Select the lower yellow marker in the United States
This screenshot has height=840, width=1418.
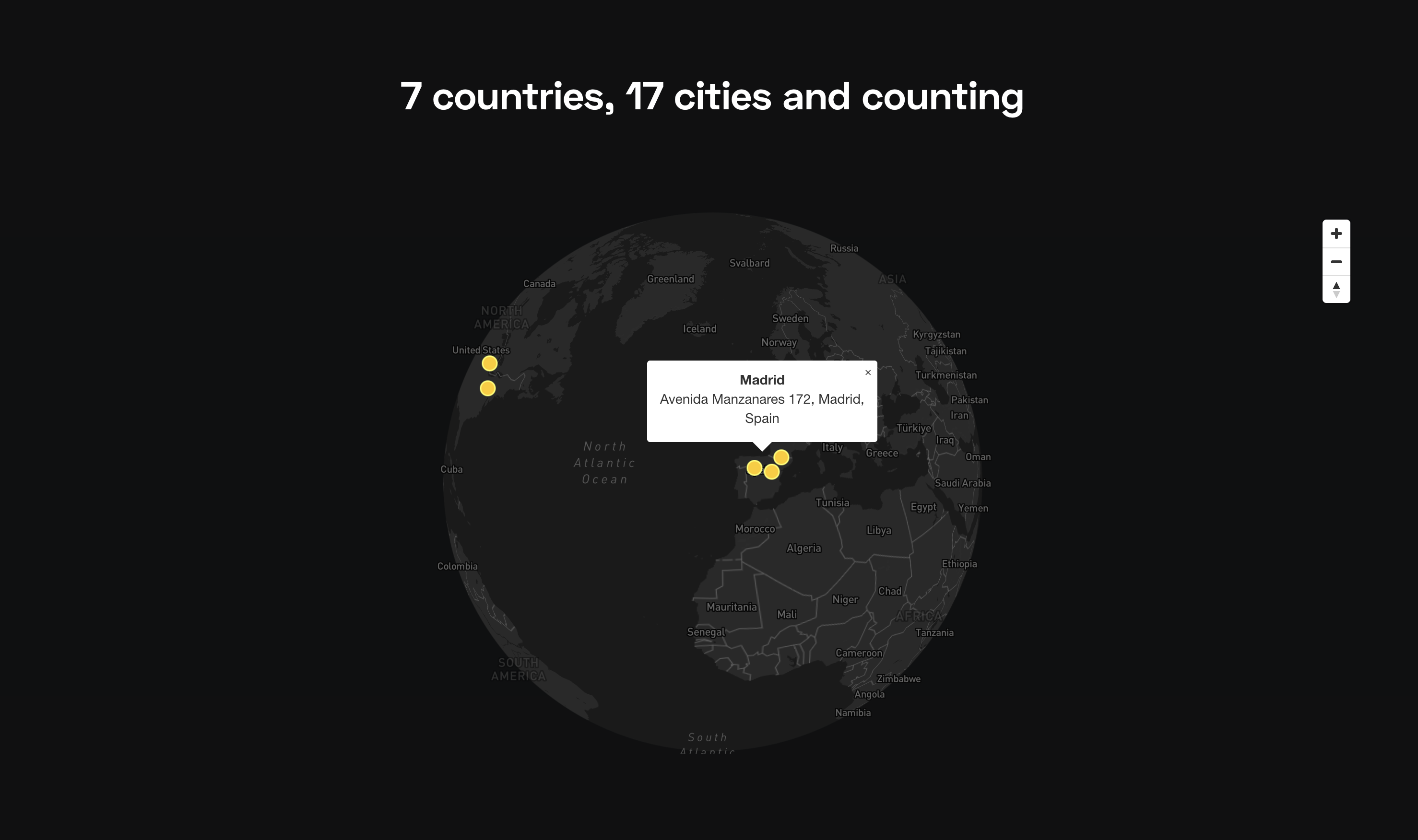point(487,388)
